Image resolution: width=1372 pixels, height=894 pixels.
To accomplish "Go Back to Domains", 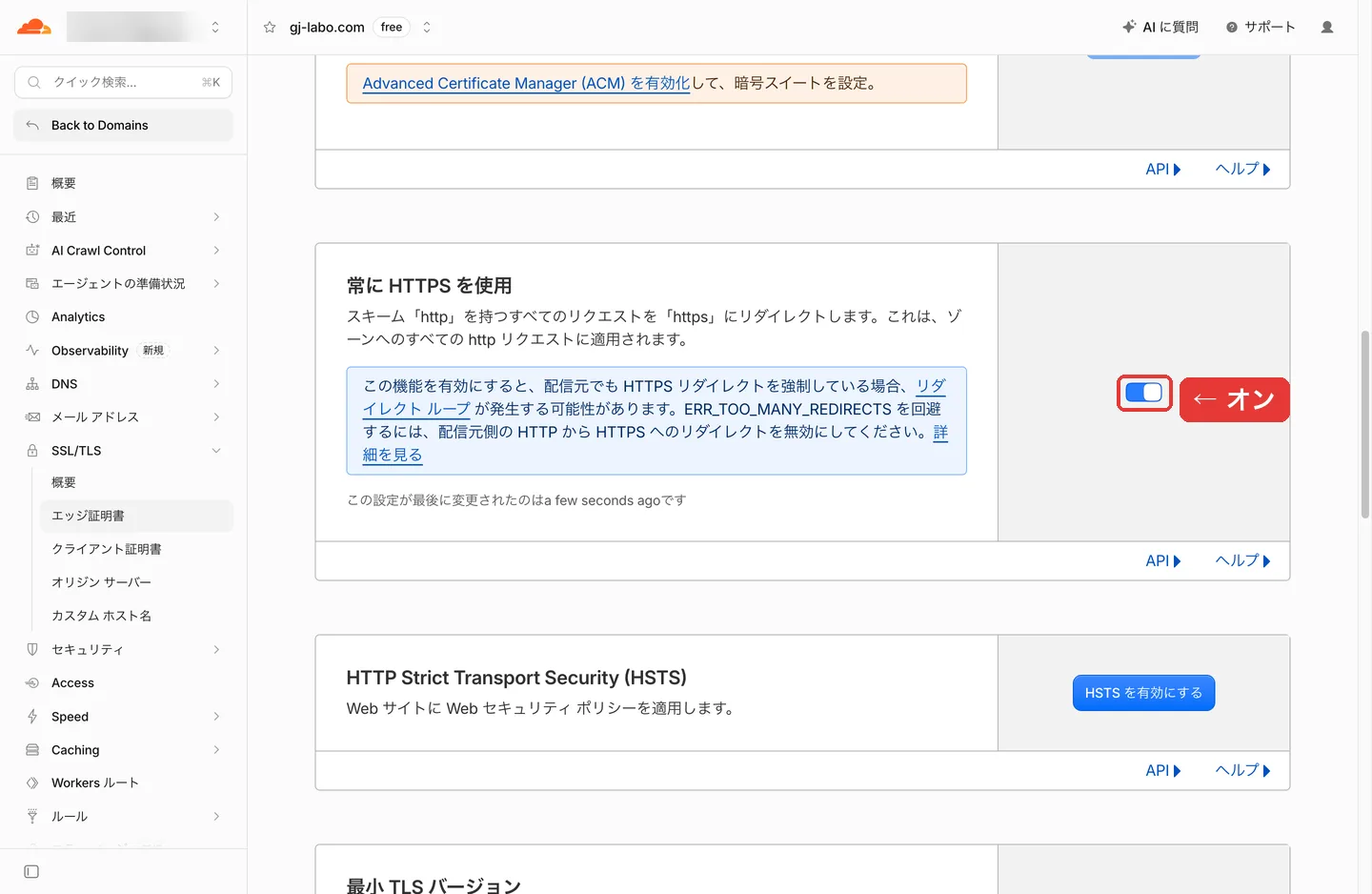I will [123, 125].
